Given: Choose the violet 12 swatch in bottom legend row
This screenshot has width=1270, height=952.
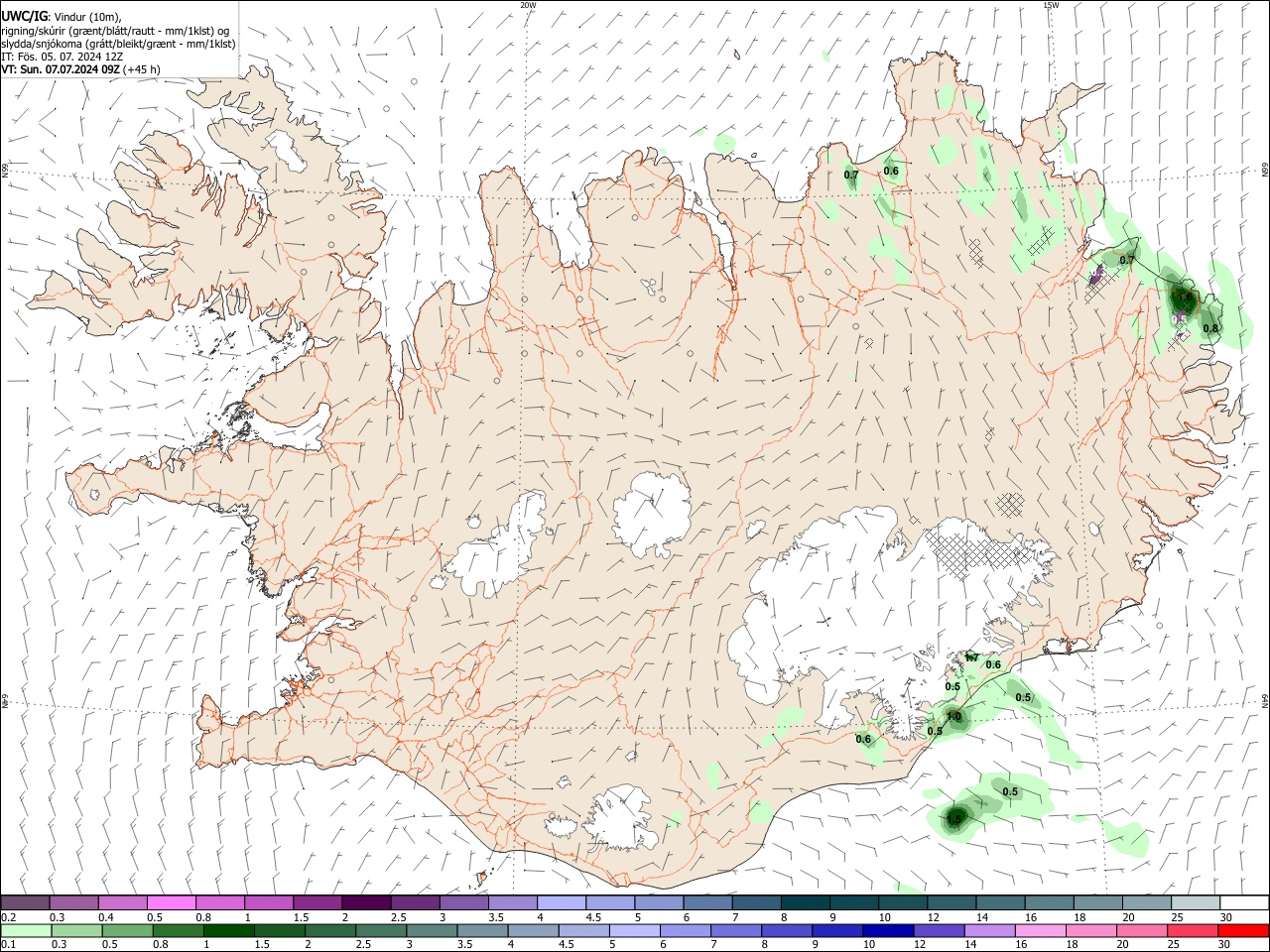Looking at the screenshot, I should pos(939,931).
